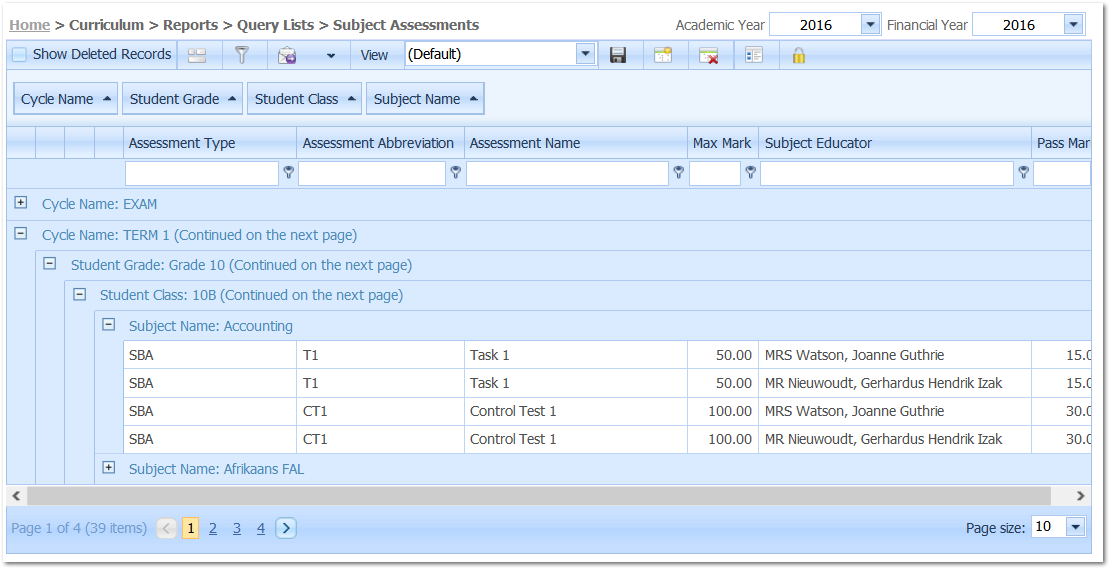Sort by Subject Name group header
Image resolution: width=1111 pixels, height=570 pixels.
coord(425,99)
